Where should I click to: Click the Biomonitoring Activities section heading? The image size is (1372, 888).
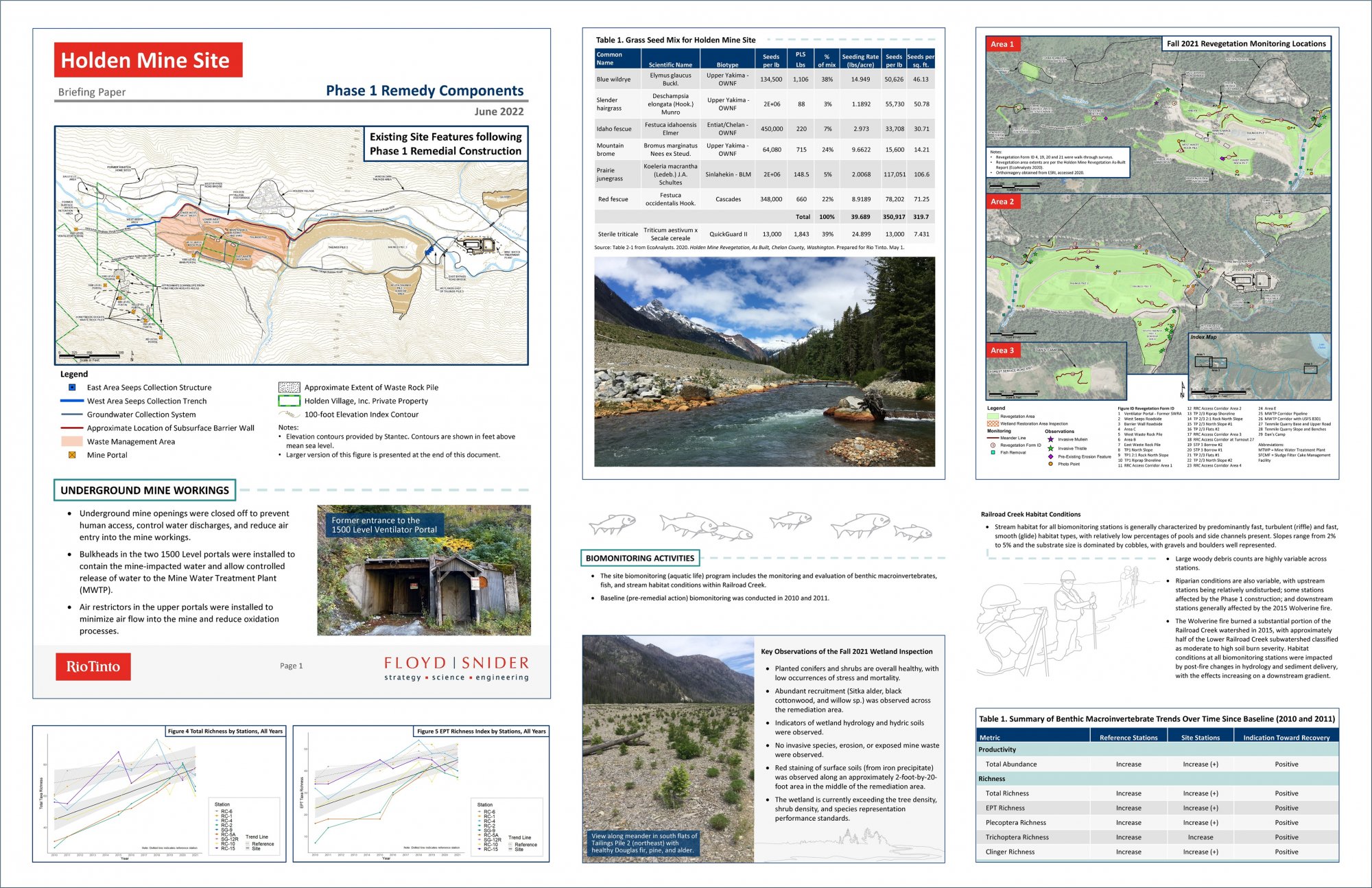point(640,558)
